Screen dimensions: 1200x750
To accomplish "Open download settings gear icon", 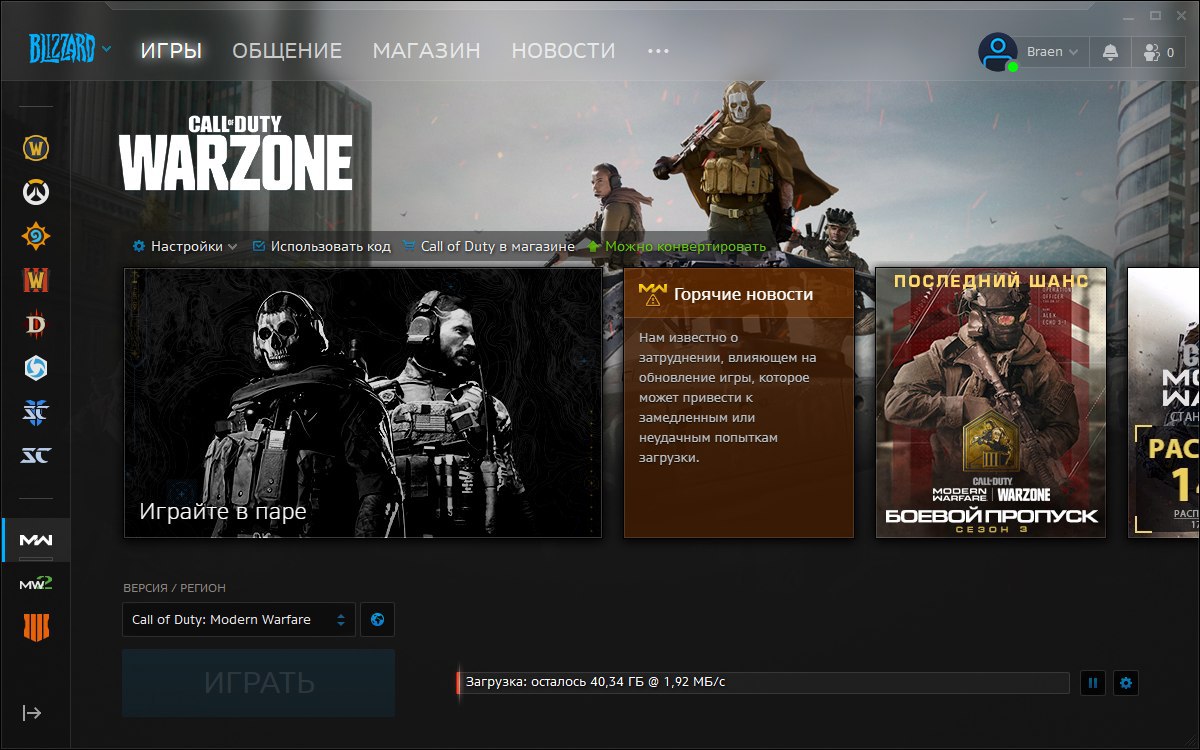I will pyautogui.click(x=1126, y=683).
